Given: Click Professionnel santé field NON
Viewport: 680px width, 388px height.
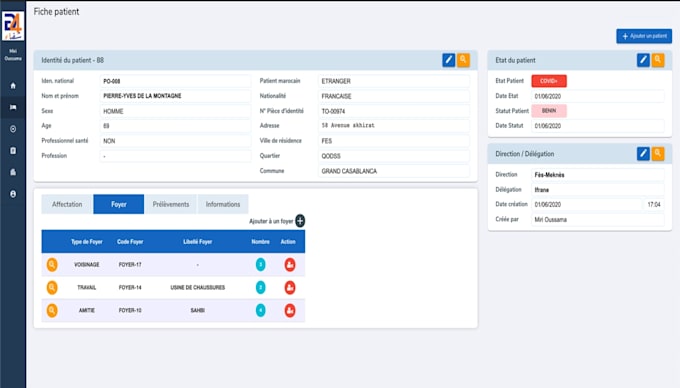Looking at the screenshot, I should pos(175,141).
